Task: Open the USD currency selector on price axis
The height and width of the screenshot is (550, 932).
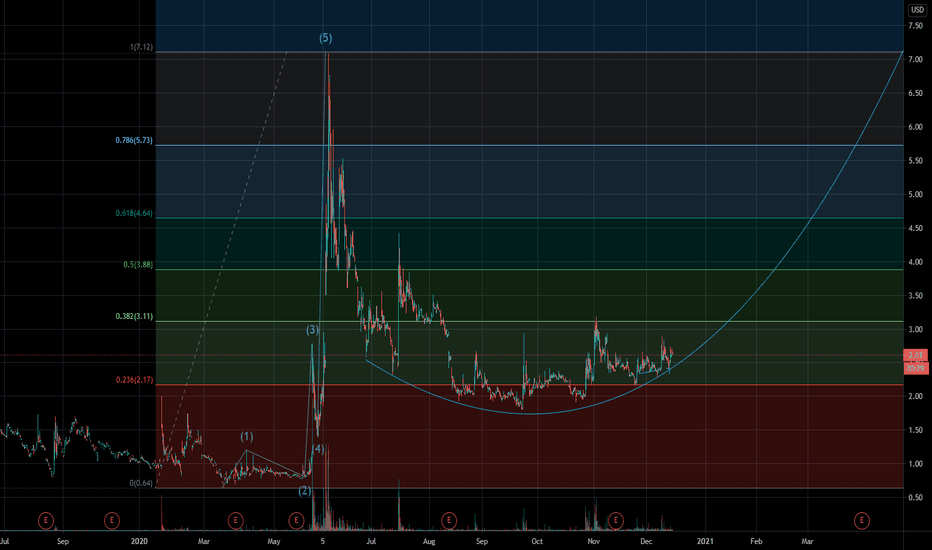Action: (x=917, y=10)
